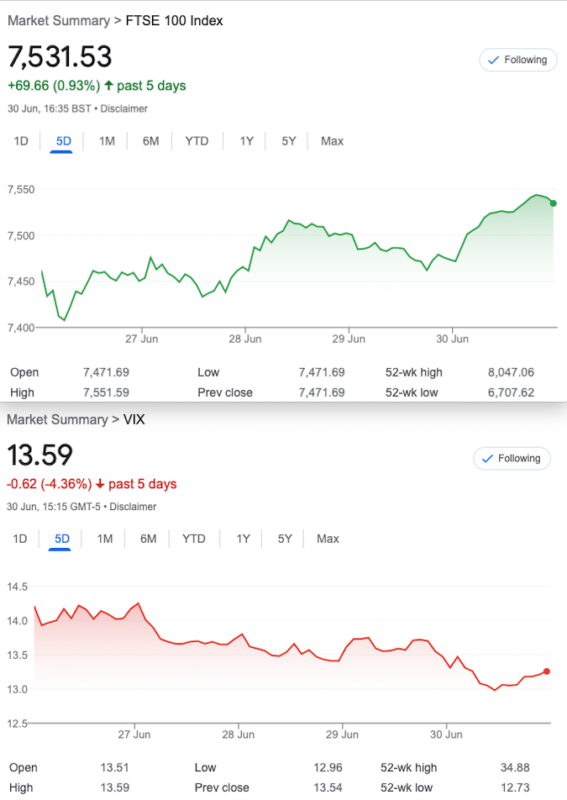Screen dimensions: 567x800
Task: Click FTSE 100 price 7,531.53
Action: coord(60,56)
